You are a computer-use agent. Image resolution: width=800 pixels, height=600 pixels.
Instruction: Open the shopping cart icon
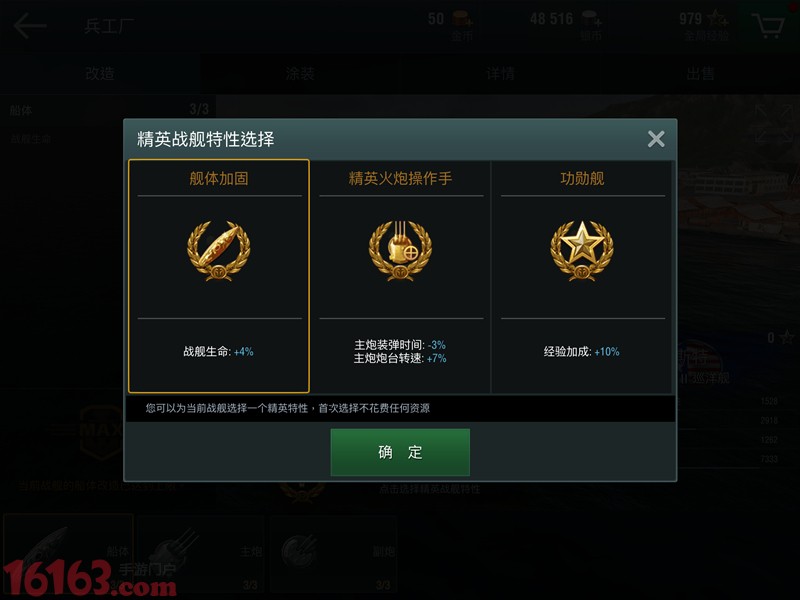coord(768,25)
